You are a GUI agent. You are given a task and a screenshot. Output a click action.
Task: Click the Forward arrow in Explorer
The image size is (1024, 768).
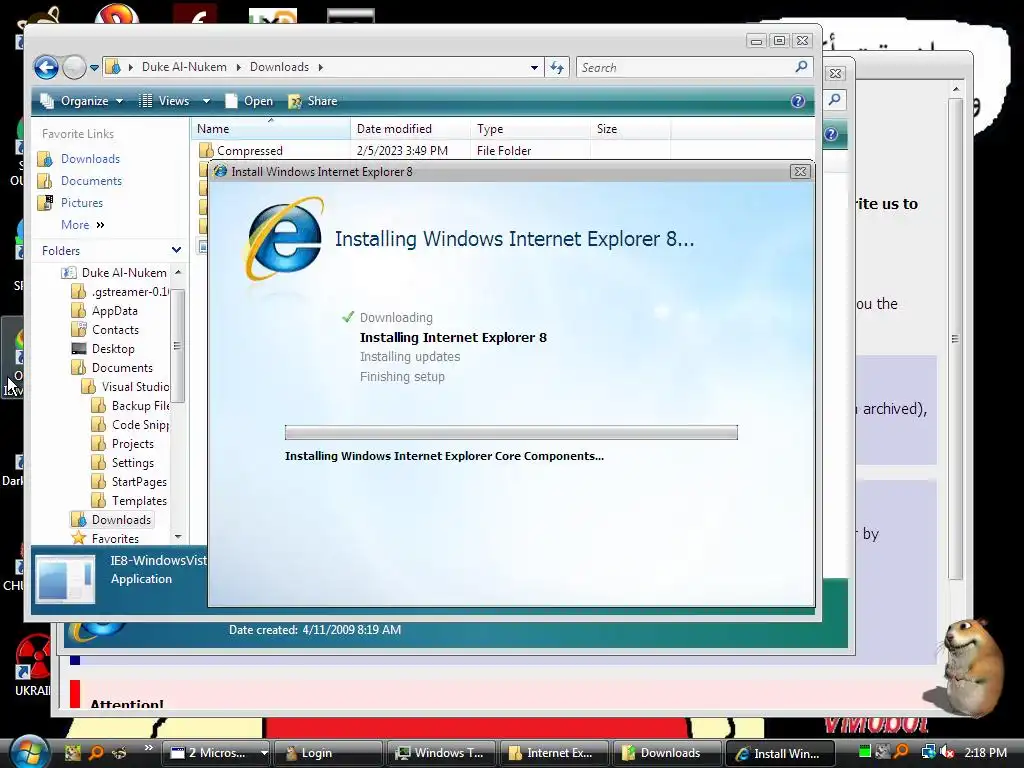click(74, 67)
